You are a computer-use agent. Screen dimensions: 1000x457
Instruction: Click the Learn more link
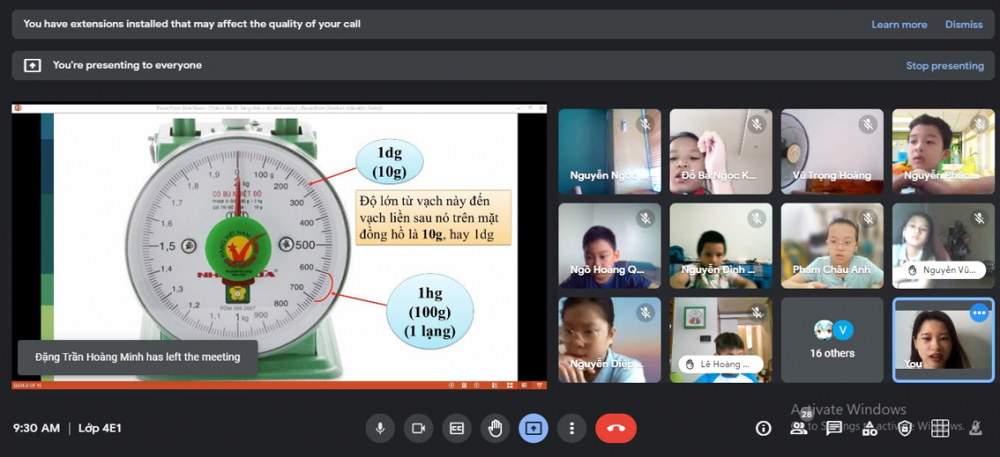899,24
